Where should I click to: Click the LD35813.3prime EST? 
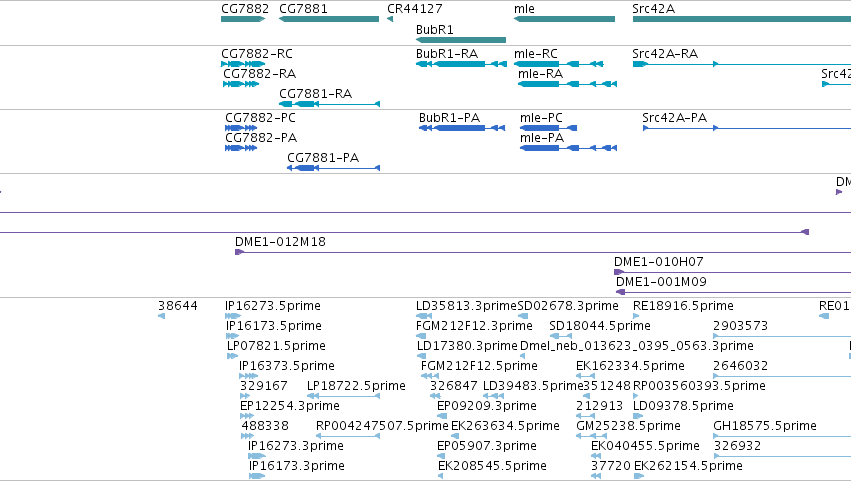(x=424, y=316)
